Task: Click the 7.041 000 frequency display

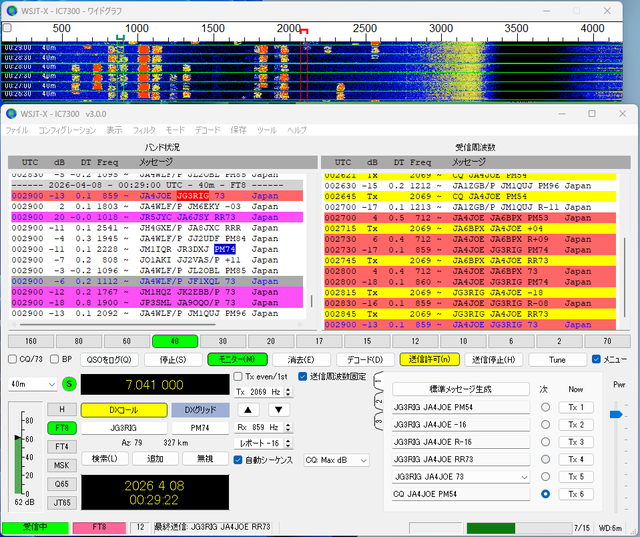Action: click(155, 384)
